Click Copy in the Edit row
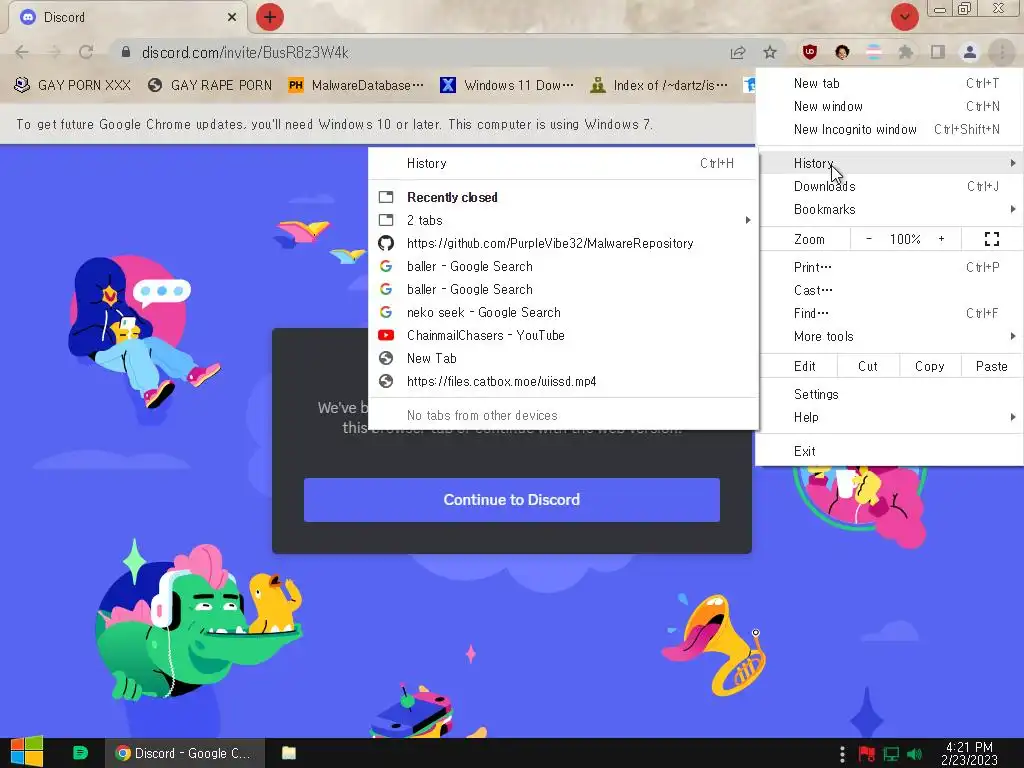The height and width of the screenshot is (768, 1024). pyautogui.click(x=929, y=366)
